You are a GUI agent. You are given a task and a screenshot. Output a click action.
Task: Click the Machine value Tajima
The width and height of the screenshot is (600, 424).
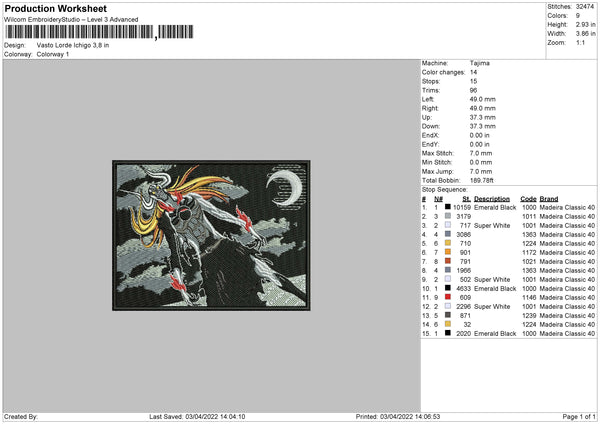coord(479,63)
